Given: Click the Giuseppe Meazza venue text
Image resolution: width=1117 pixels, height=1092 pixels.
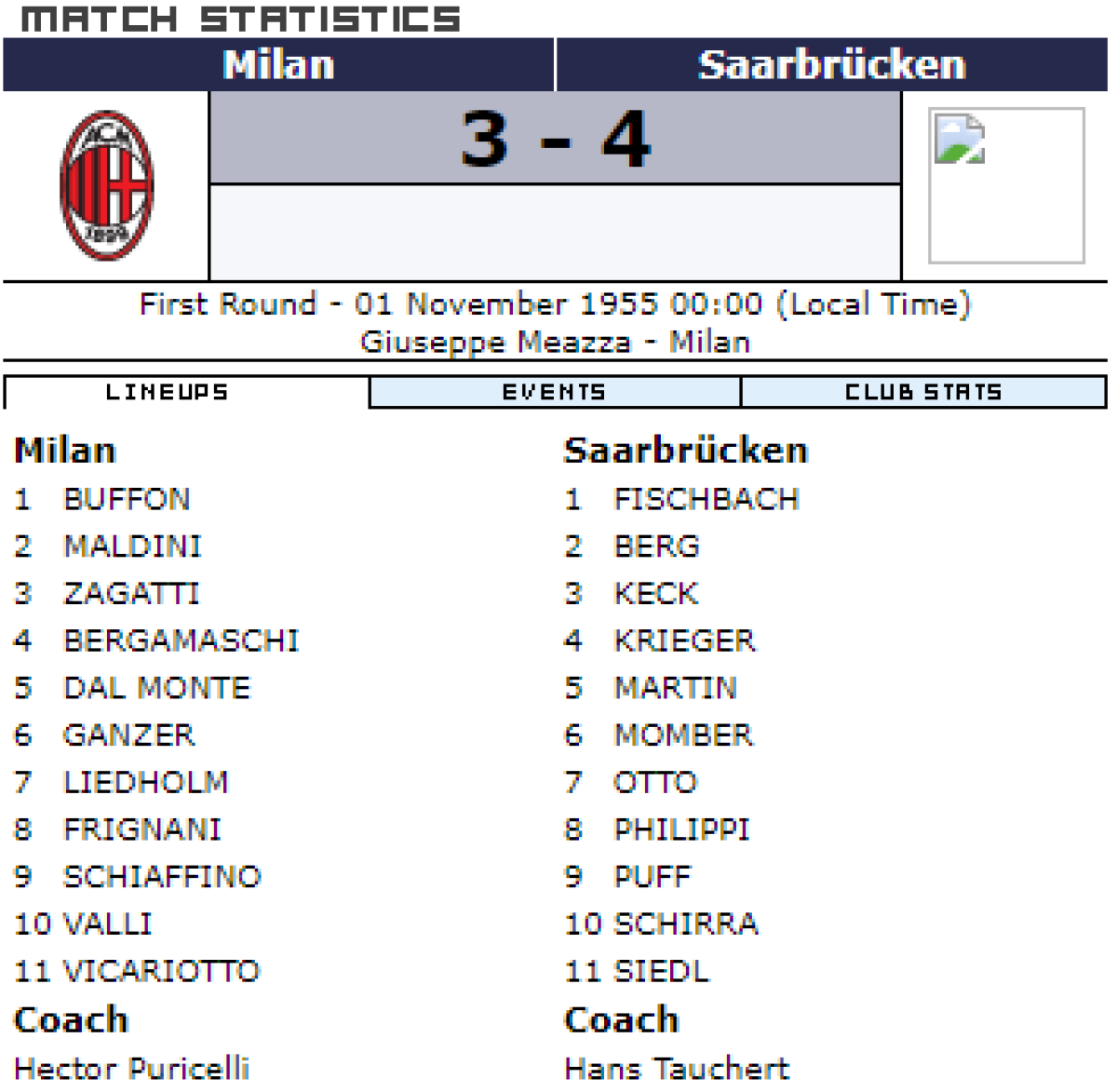Looking at the screenshot, I should coord(494,342).
